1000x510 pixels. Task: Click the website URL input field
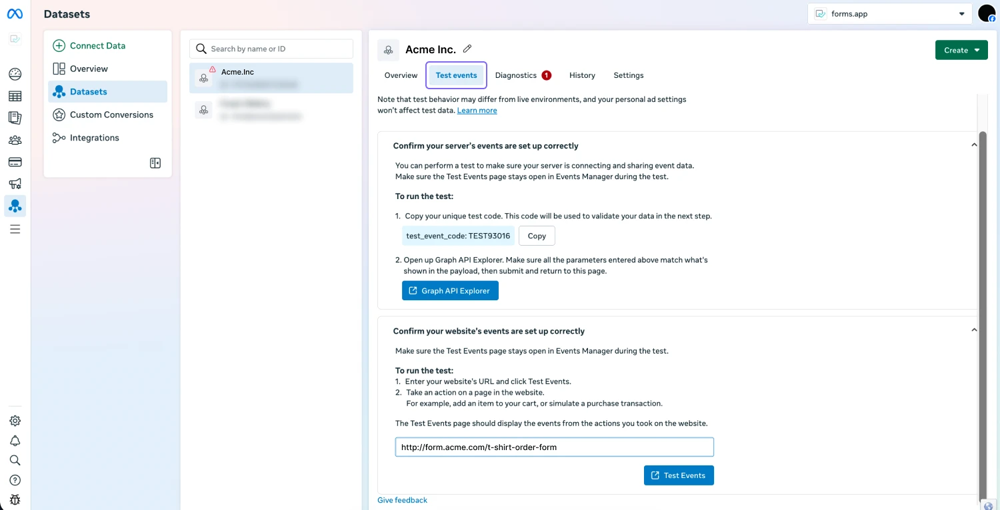[554, 447]
